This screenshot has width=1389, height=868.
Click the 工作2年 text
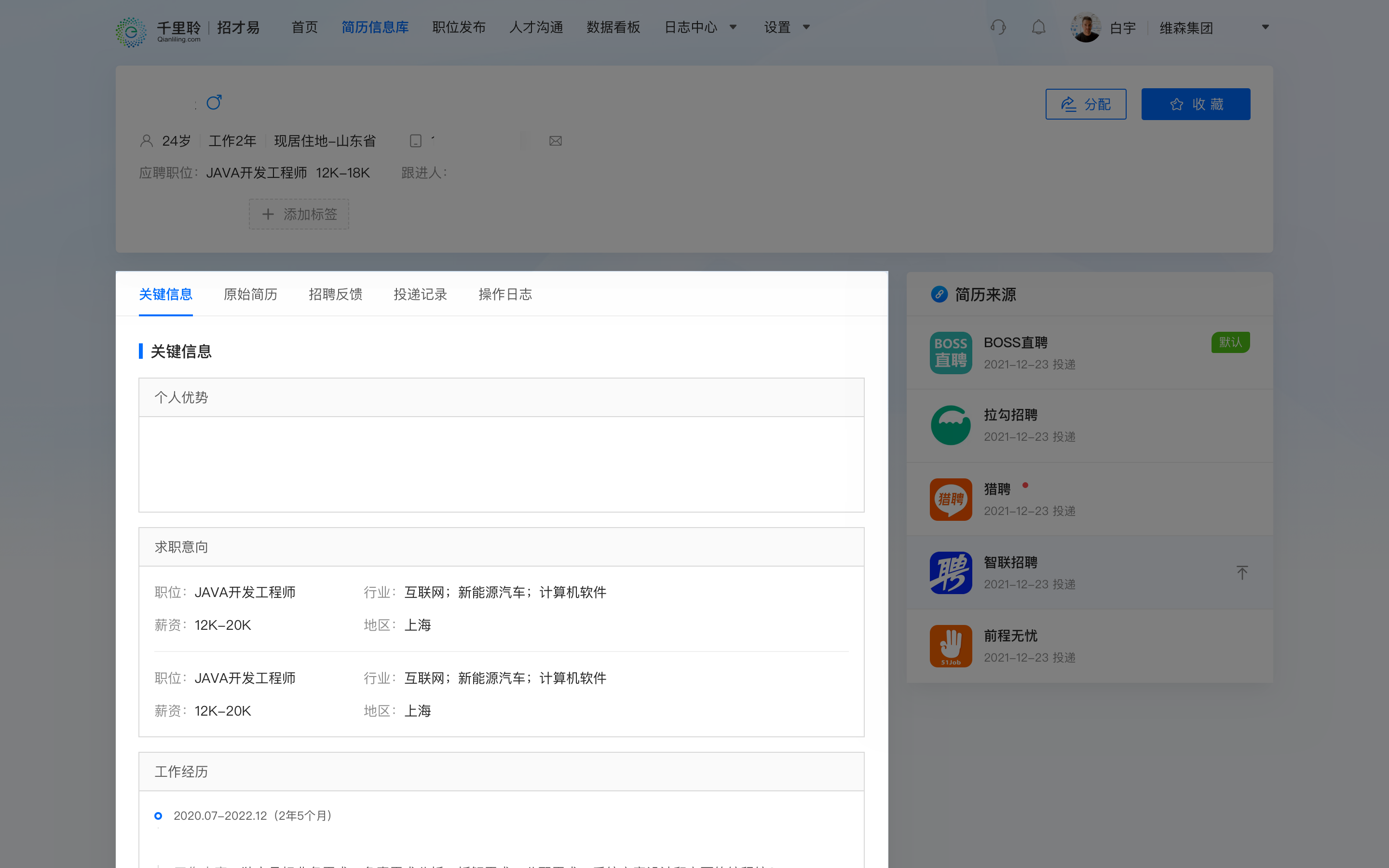click(232, 141)
